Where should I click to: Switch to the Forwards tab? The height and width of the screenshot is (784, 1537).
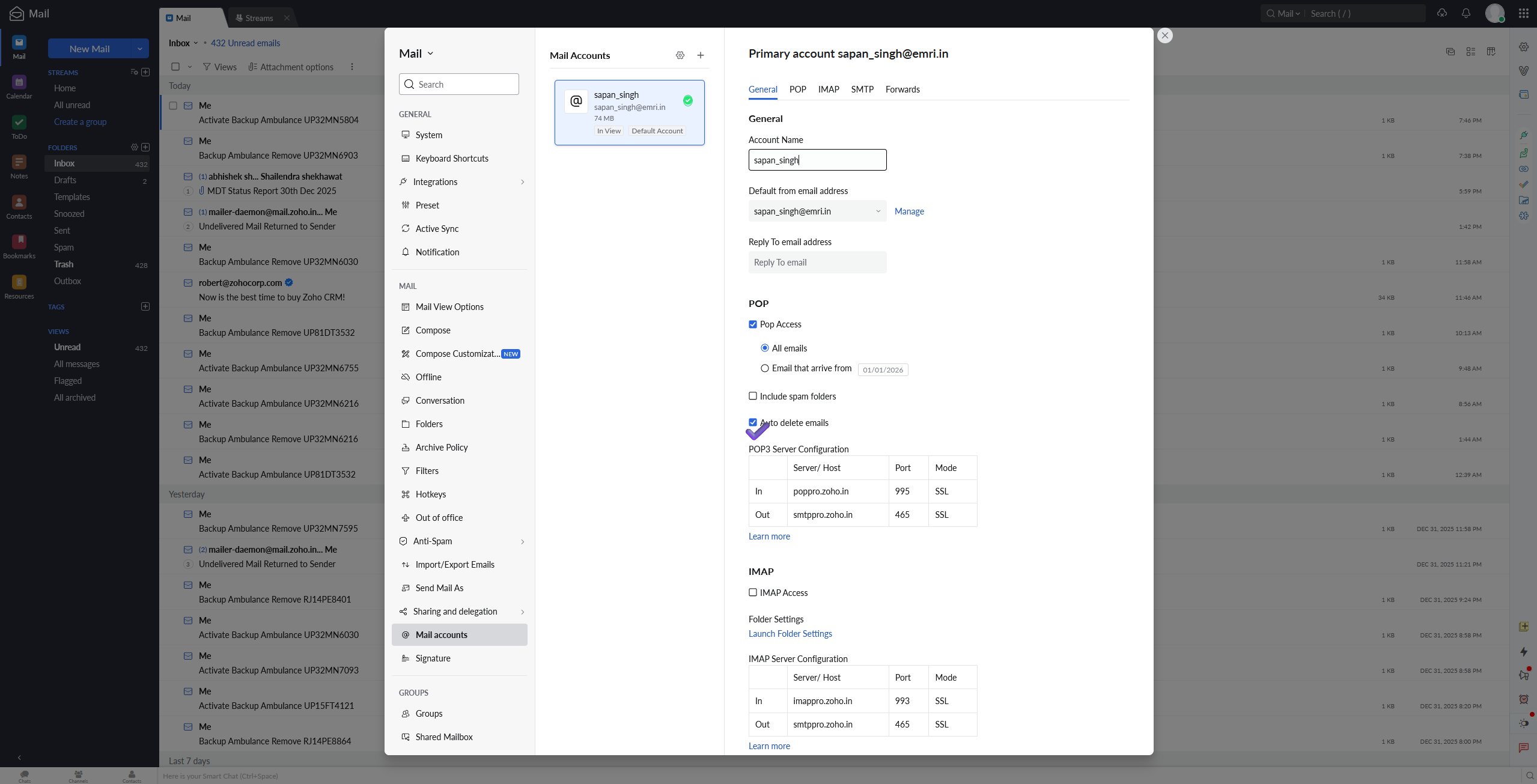click(902, 90)
